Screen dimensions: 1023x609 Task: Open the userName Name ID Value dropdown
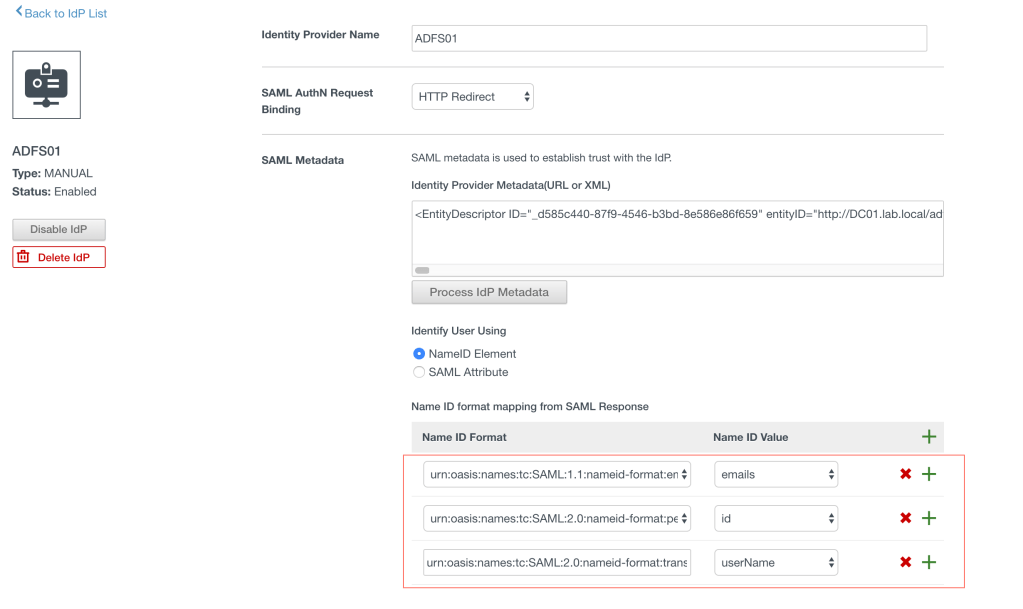click(x=776, y=562)
